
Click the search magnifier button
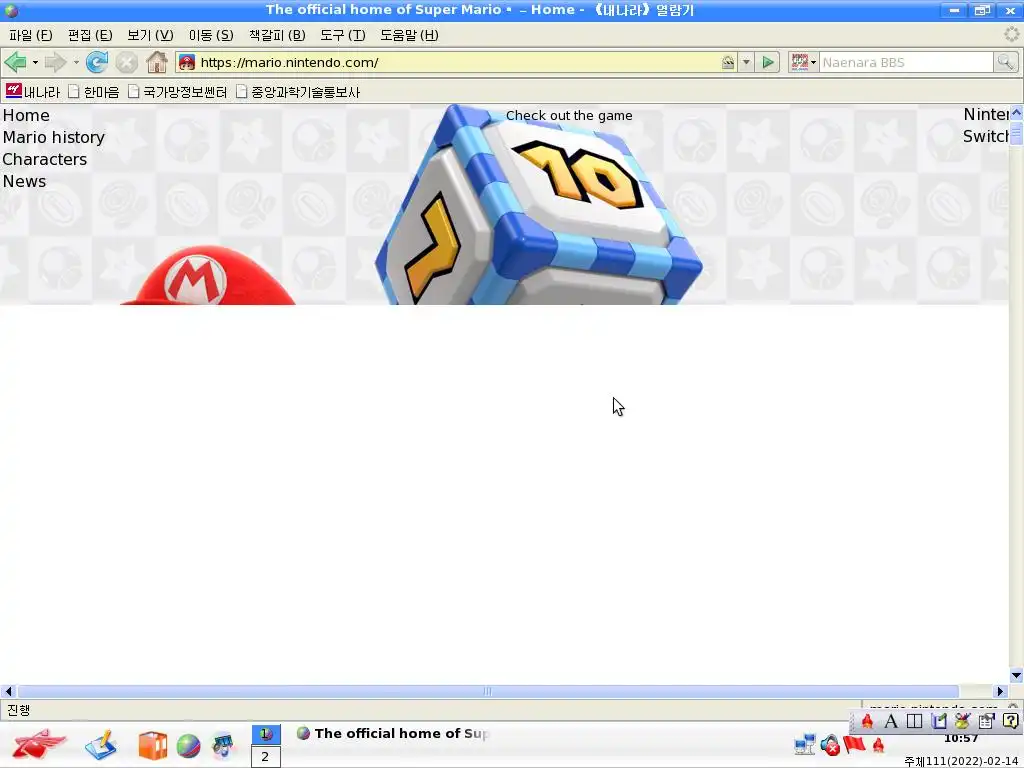click(x=1005, y=63)
